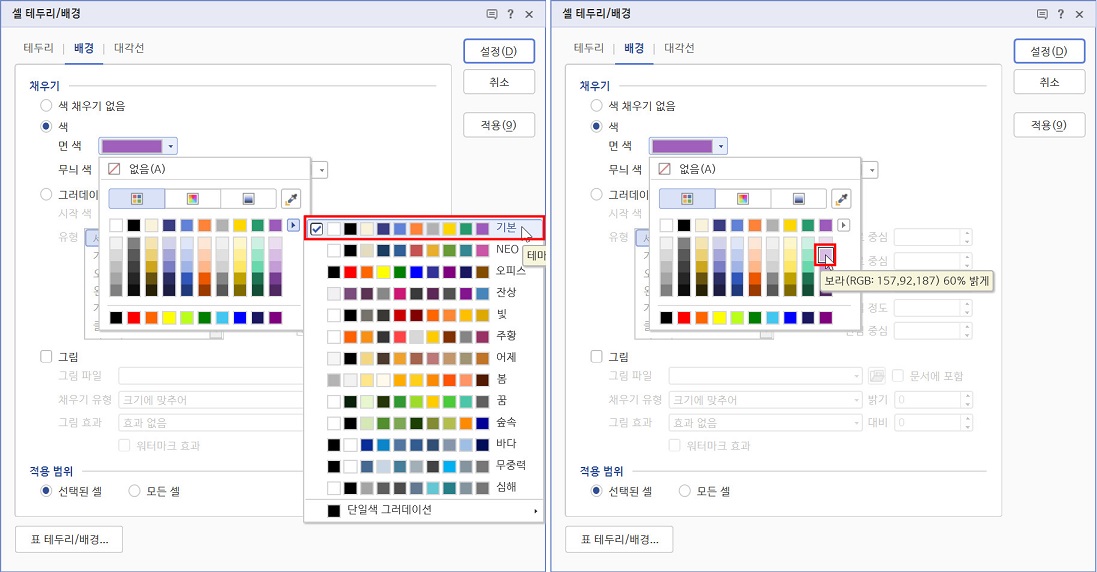The width and height of the screenshot is (1097, 572).
Task: Click the help question mark in left dialog
Action: (511, 14)
